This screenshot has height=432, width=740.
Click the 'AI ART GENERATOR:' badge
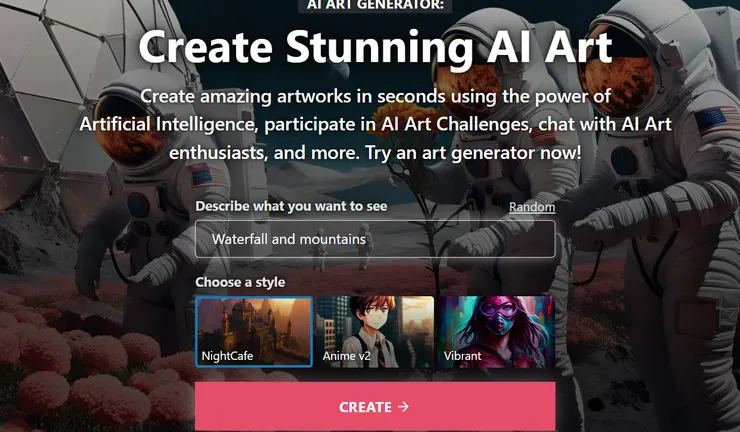375,5
